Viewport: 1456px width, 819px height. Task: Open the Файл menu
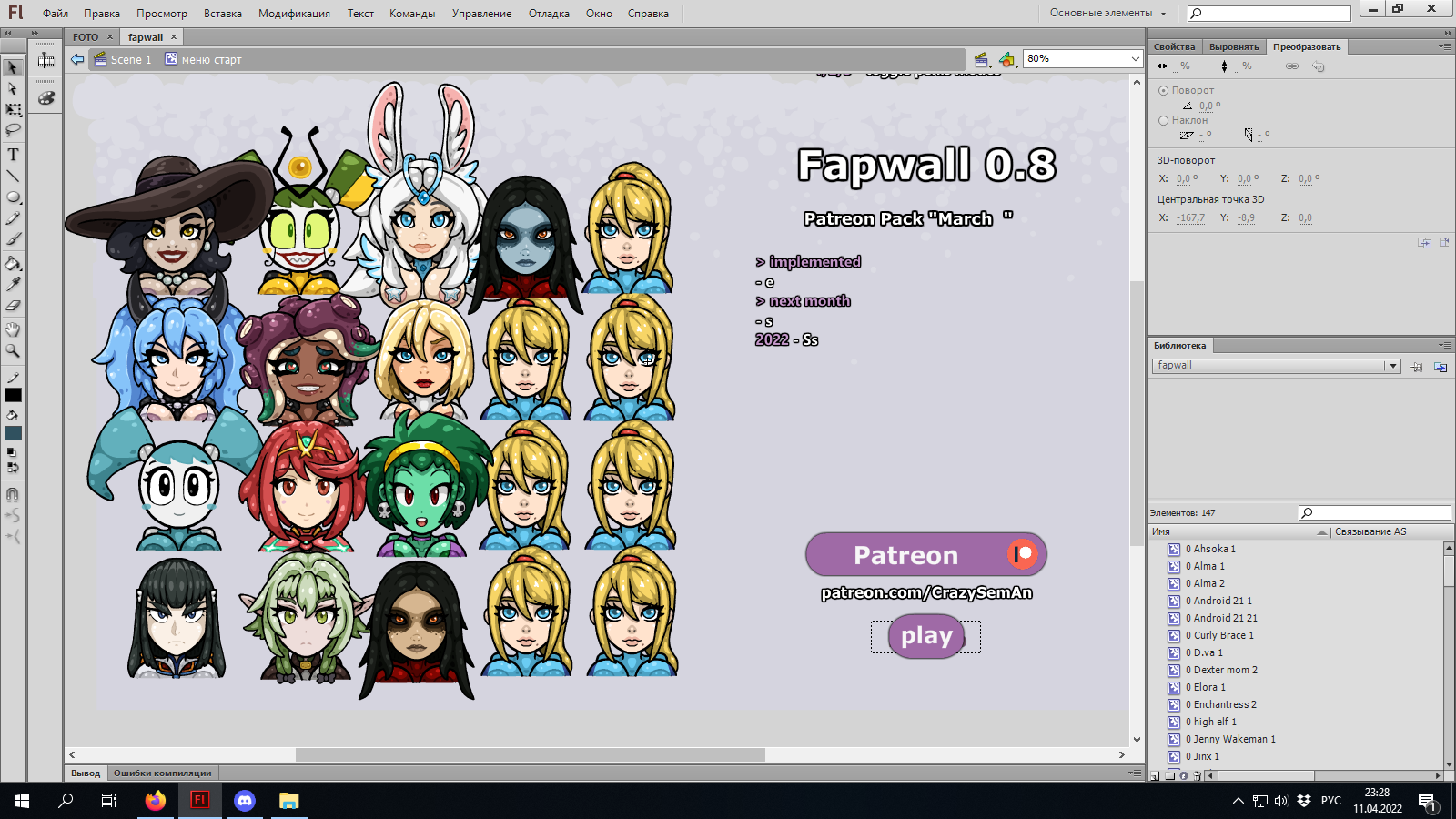click(x=56, y=14)
